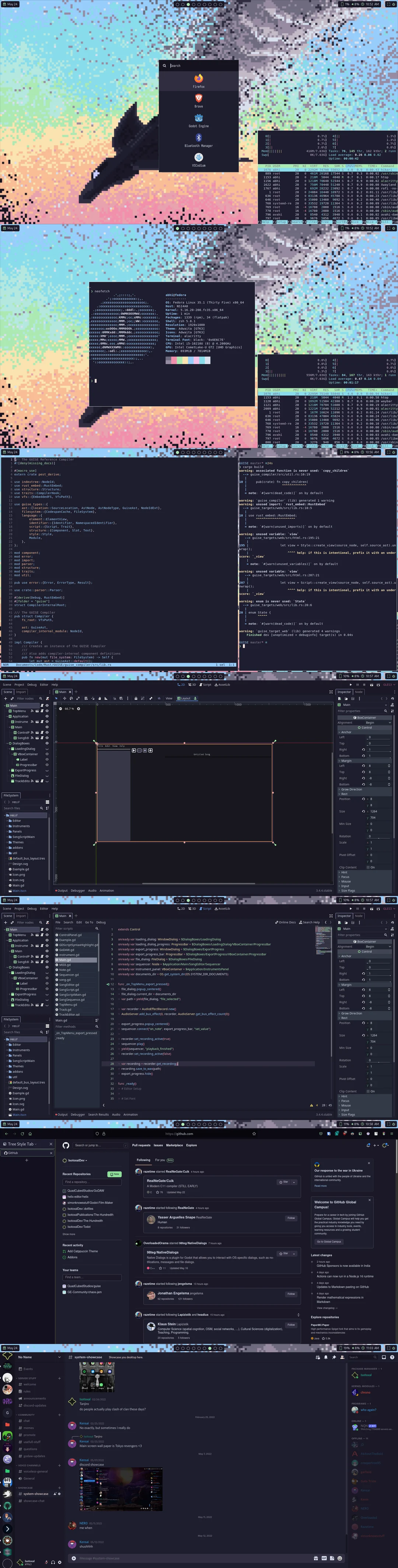Viewport: 398px width, 1568px height.
Task: Open Brave browser from the launcher list
Action: click(x=198, y=98)
